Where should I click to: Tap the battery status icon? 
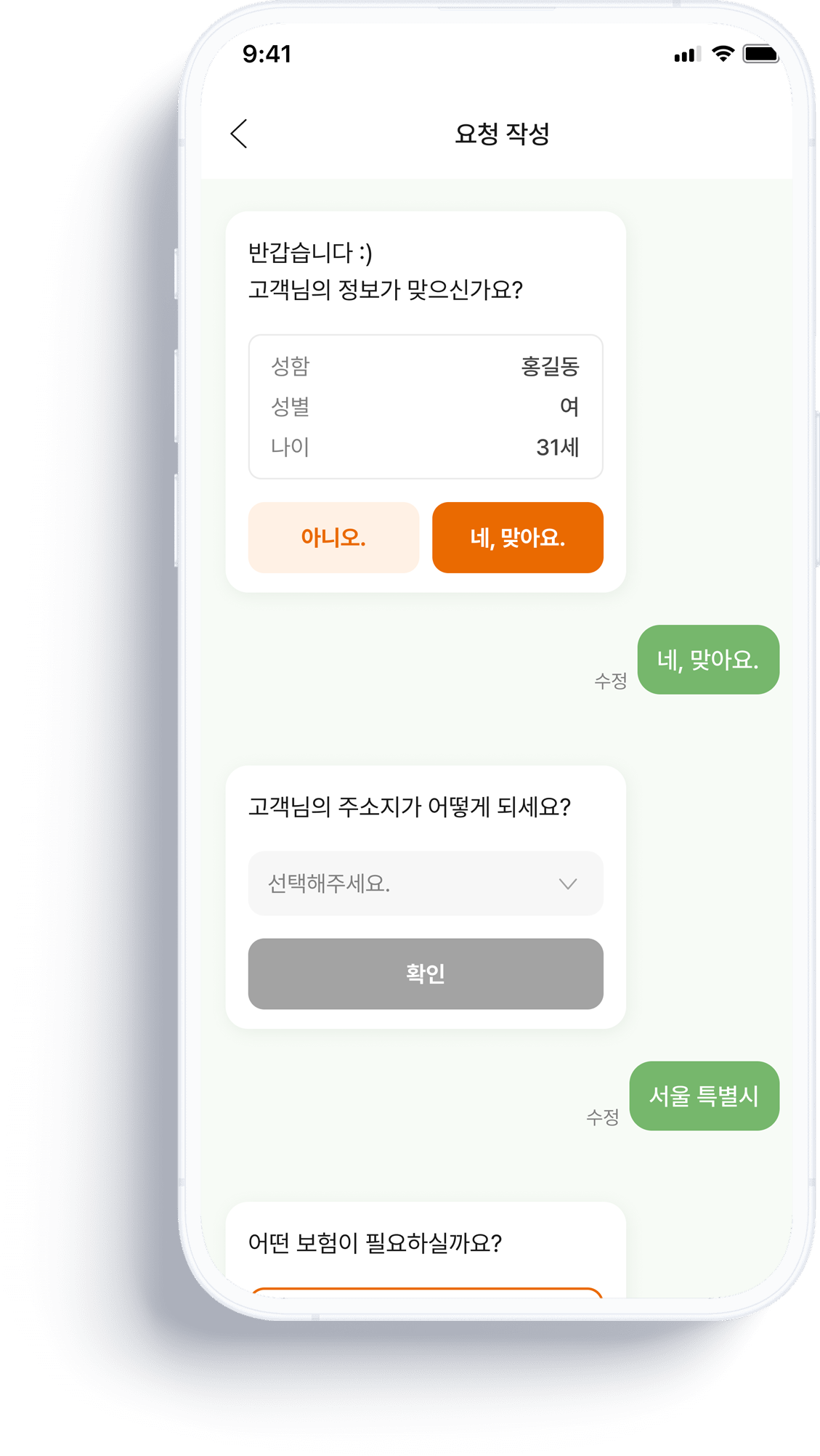760,54
